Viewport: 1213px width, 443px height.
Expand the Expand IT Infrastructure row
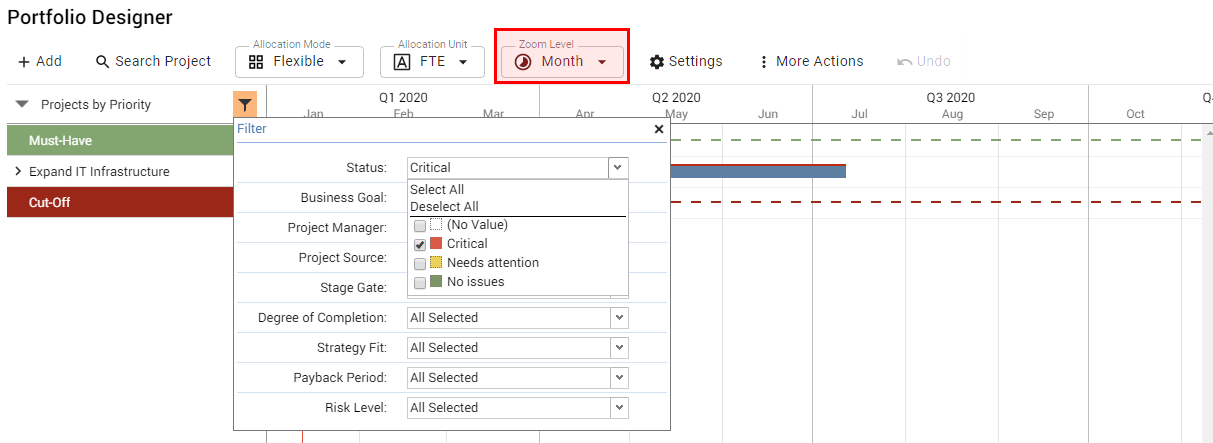tap(18, 172)
